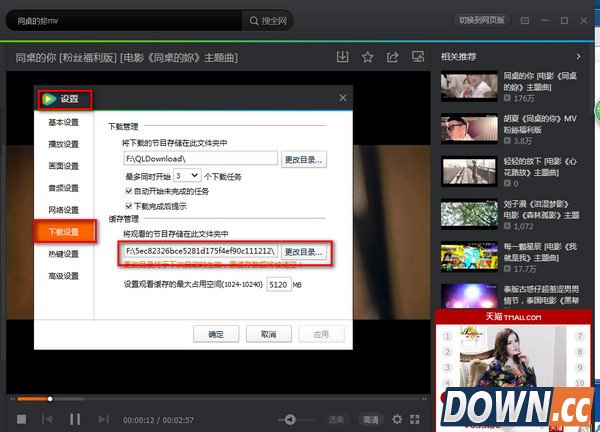Open the simultaneous download tasks dropdown

click(187, 176)
